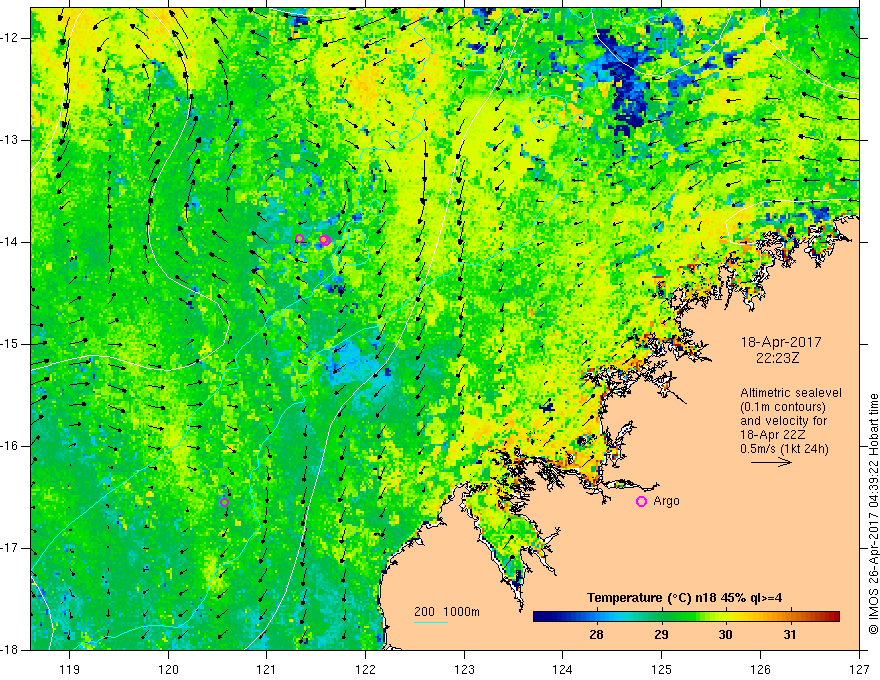The image size is (880, 680).
Task: Click the 'Altimetric sealevel' caption text
Action: pos(791,393)
